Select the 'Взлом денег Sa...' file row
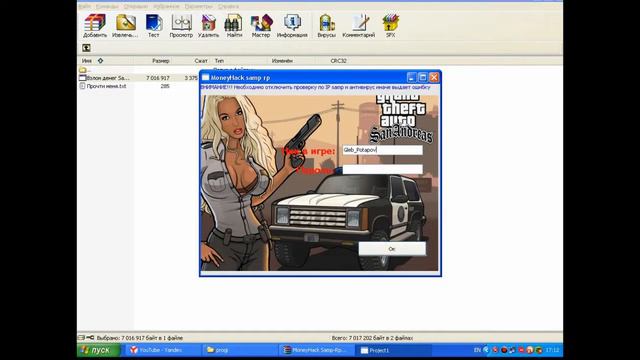Screen dimensions: 640x360 click(x=138, y=78)
